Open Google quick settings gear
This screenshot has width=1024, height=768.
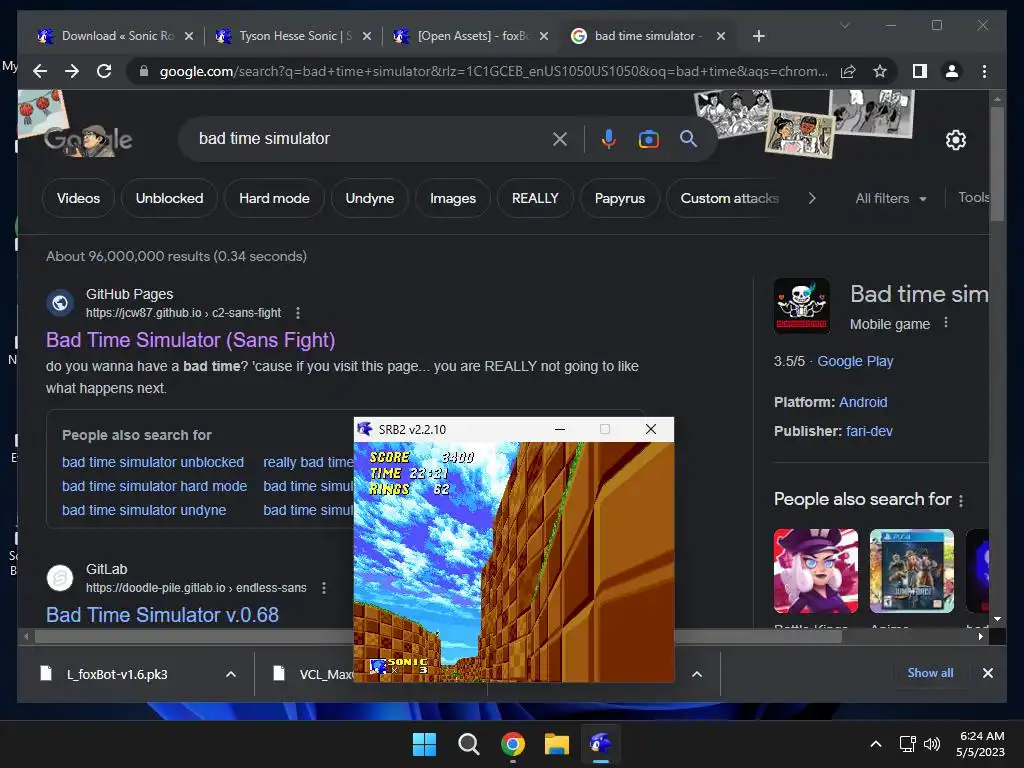[955, 139]
